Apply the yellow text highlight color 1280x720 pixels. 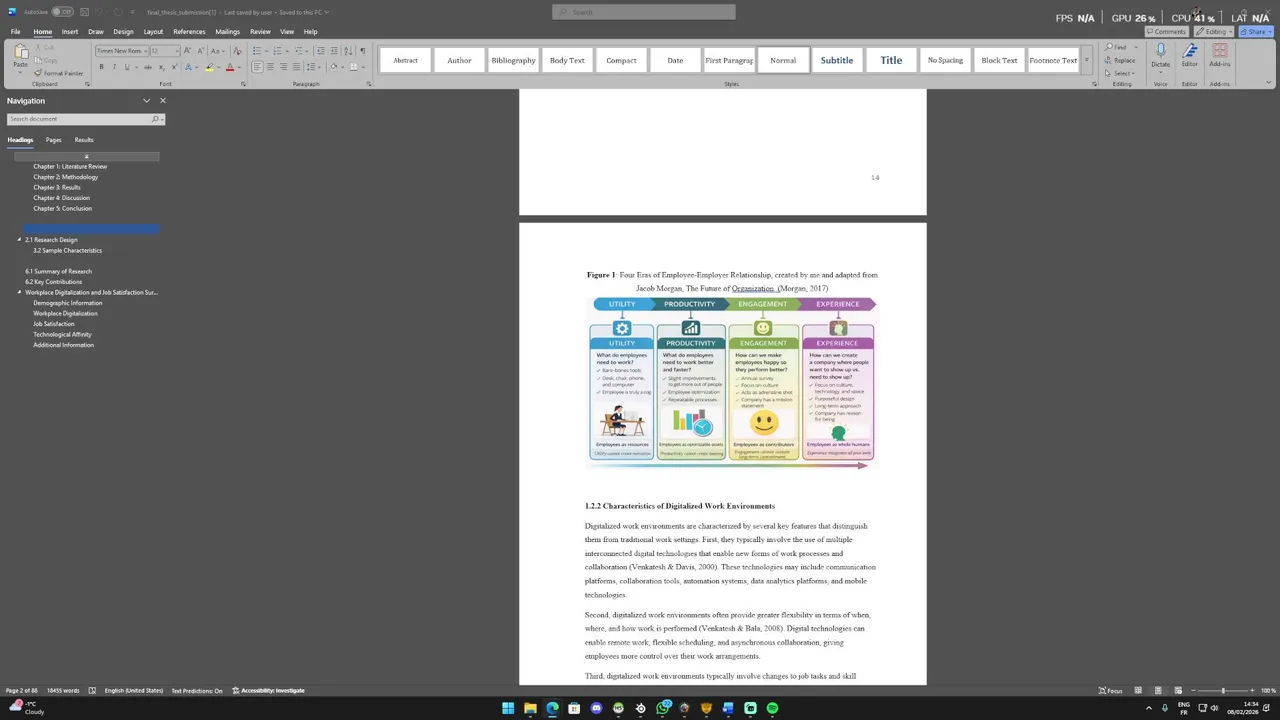pyautogui.click(x=210, y=67)
